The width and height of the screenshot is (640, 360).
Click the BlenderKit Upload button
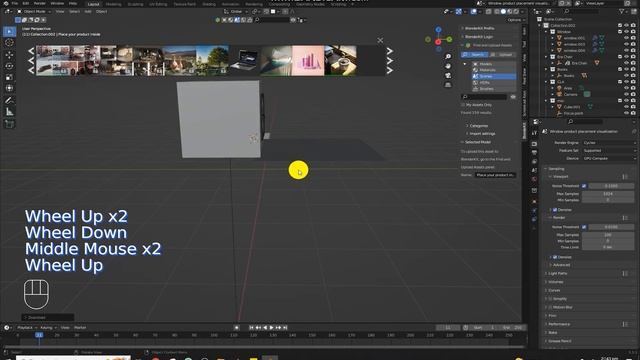(502, 55)
